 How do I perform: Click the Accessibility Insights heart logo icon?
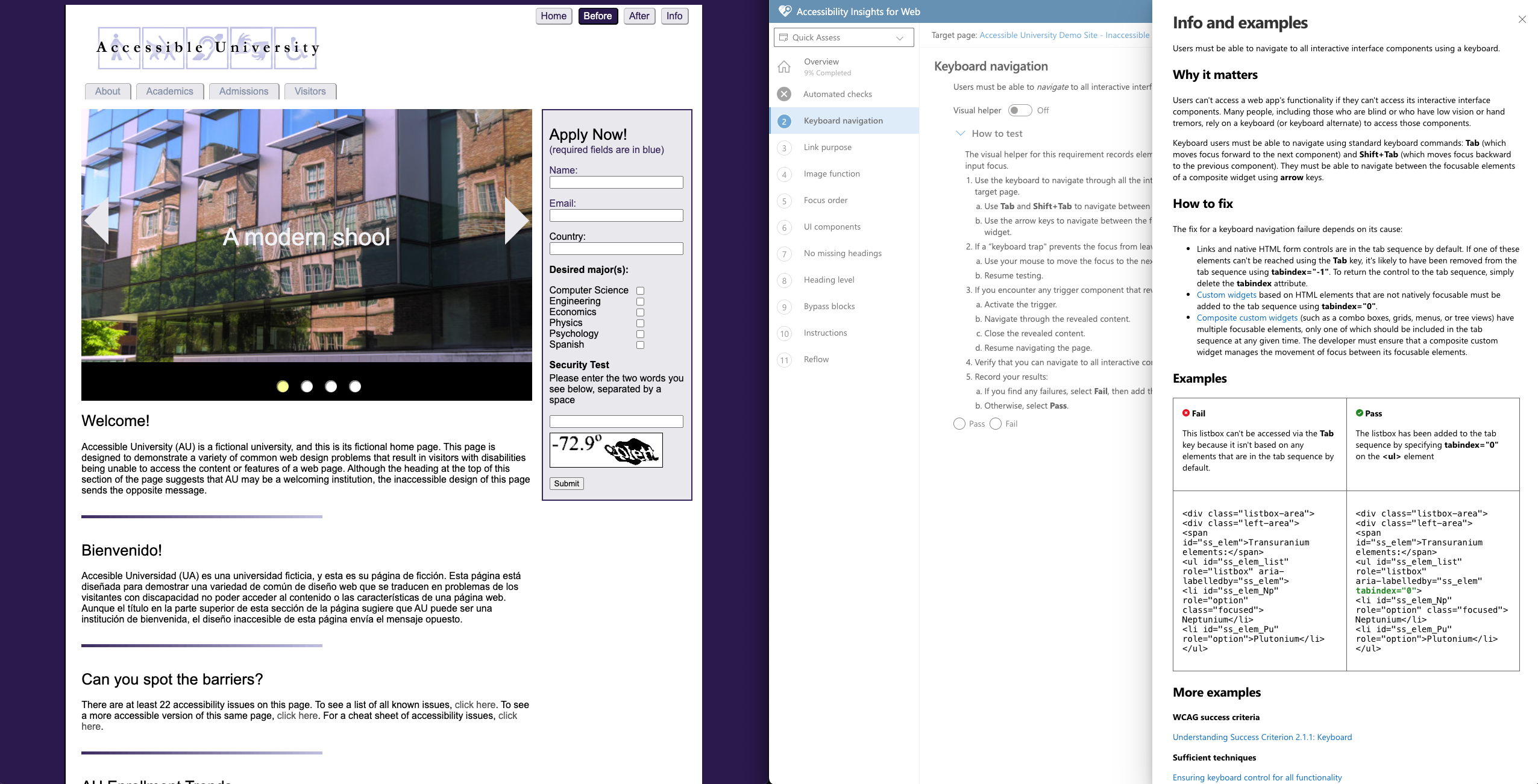point(785,11)
